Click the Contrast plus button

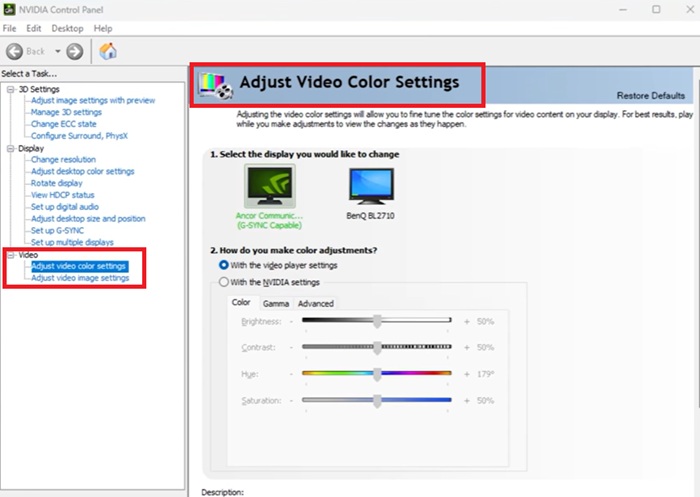[467, 347]
